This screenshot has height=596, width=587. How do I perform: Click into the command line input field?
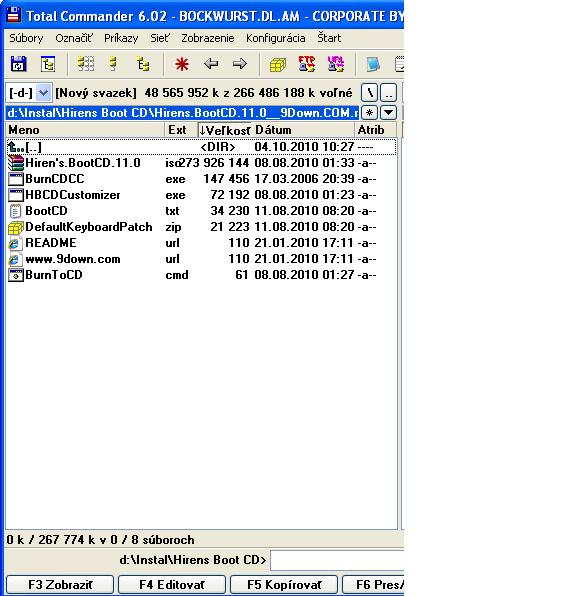point(337,560)
